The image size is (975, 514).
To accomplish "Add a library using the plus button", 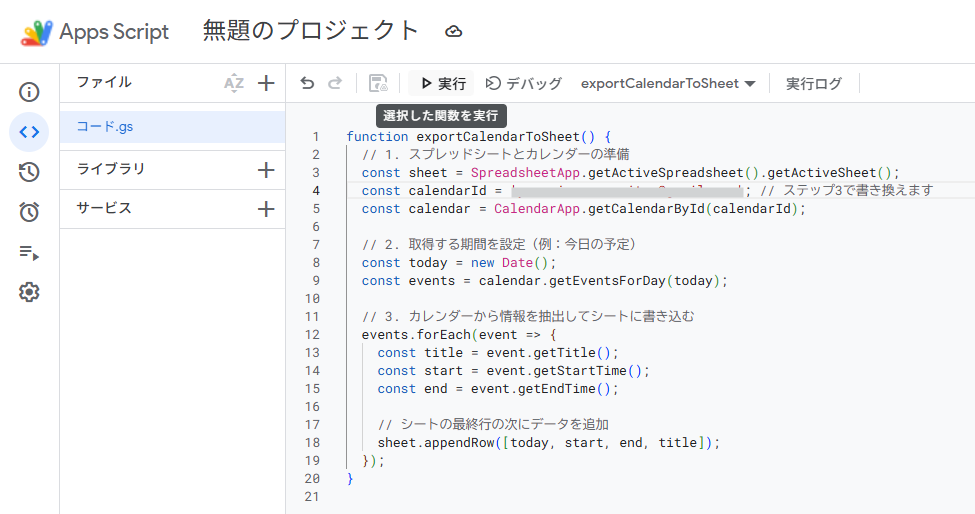I will 266,170.
